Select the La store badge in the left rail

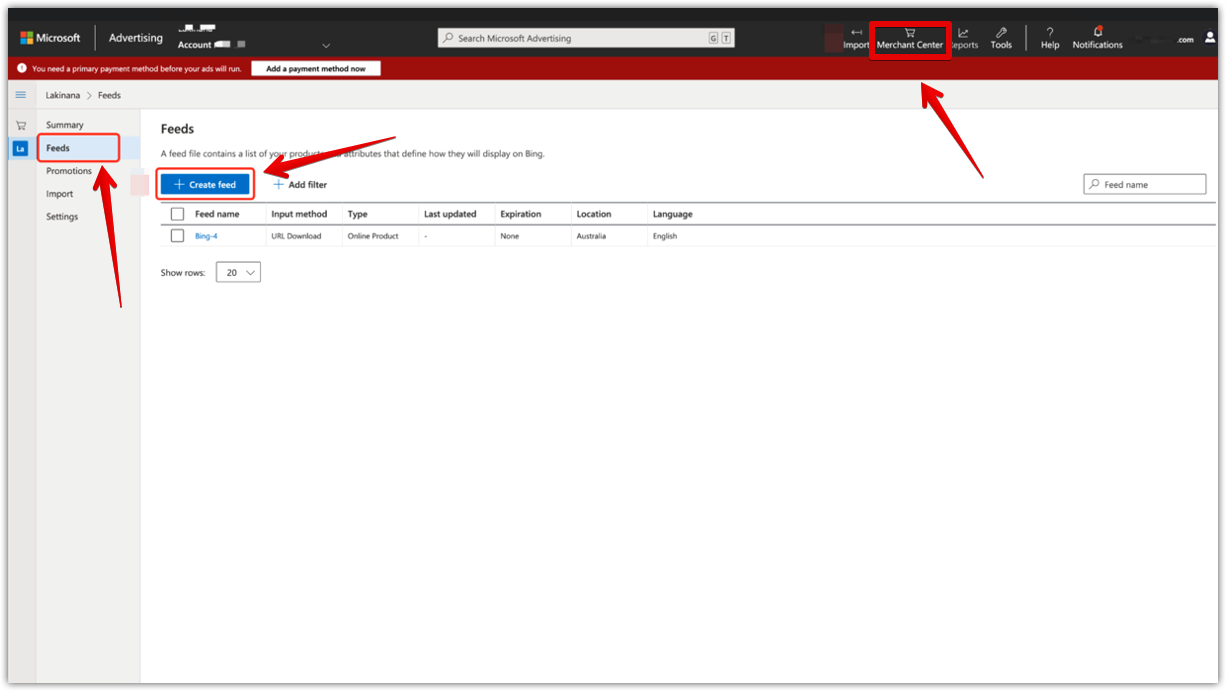(x=20, y=149)
